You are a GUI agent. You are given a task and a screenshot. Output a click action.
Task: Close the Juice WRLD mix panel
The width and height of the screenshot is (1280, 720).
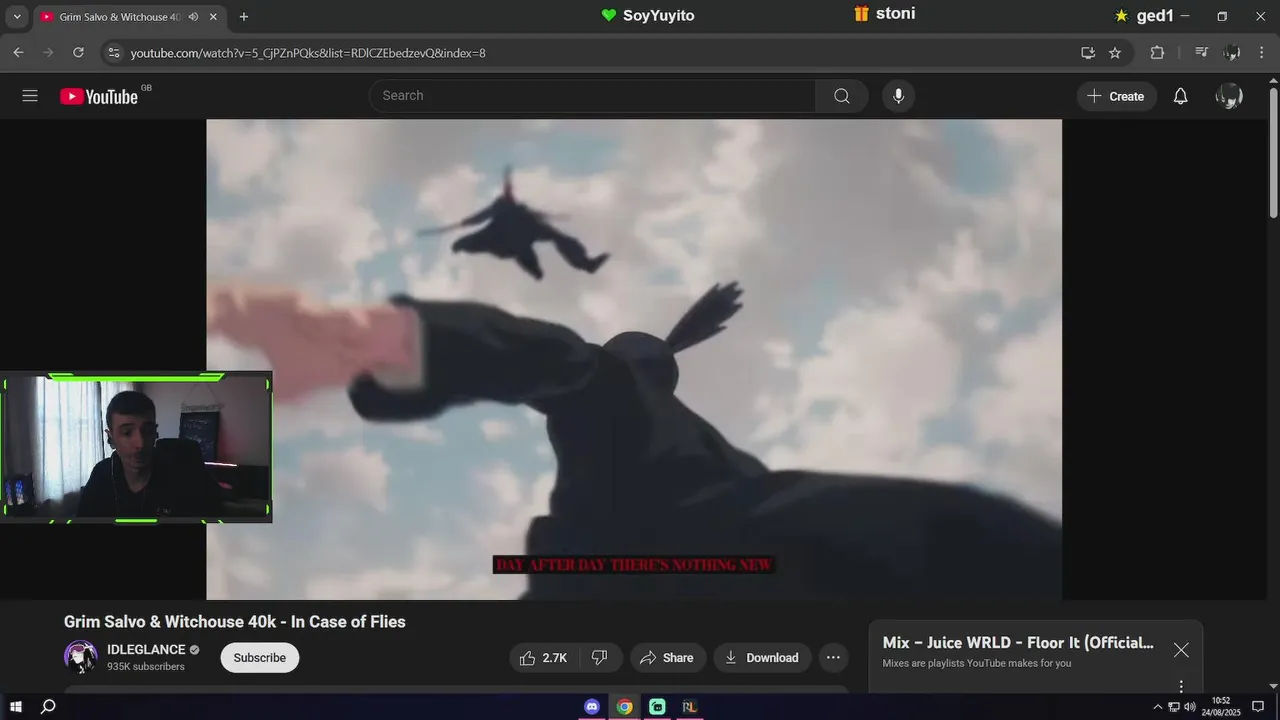point(1181,650)
